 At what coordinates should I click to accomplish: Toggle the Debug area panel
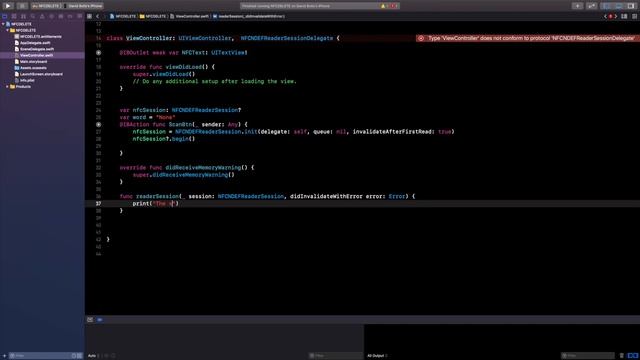[619, 6]
